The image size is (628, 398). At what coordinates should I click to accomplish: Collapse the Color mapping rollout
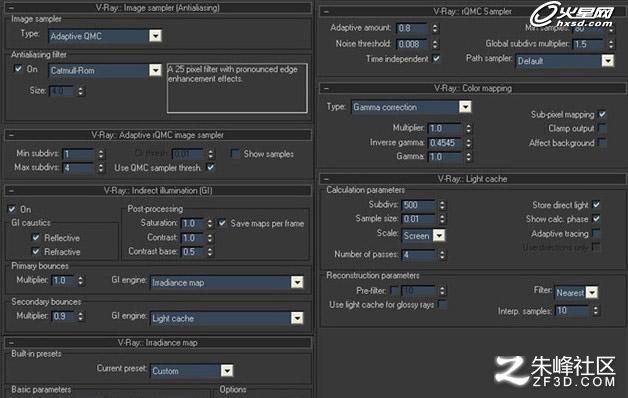[326, 88]
